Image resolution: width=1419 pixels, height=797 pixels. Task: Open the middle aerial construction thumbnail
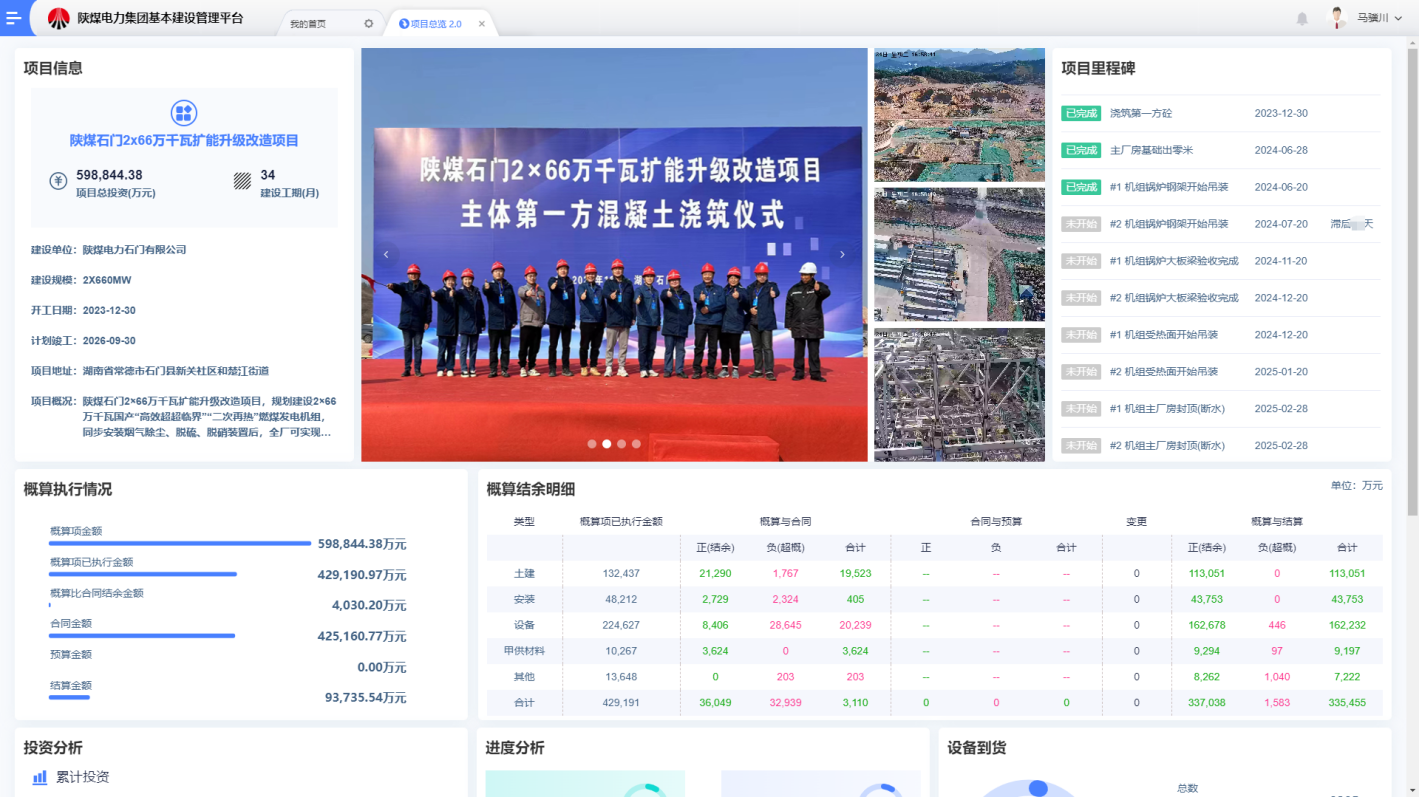click(x=959, y=254)
